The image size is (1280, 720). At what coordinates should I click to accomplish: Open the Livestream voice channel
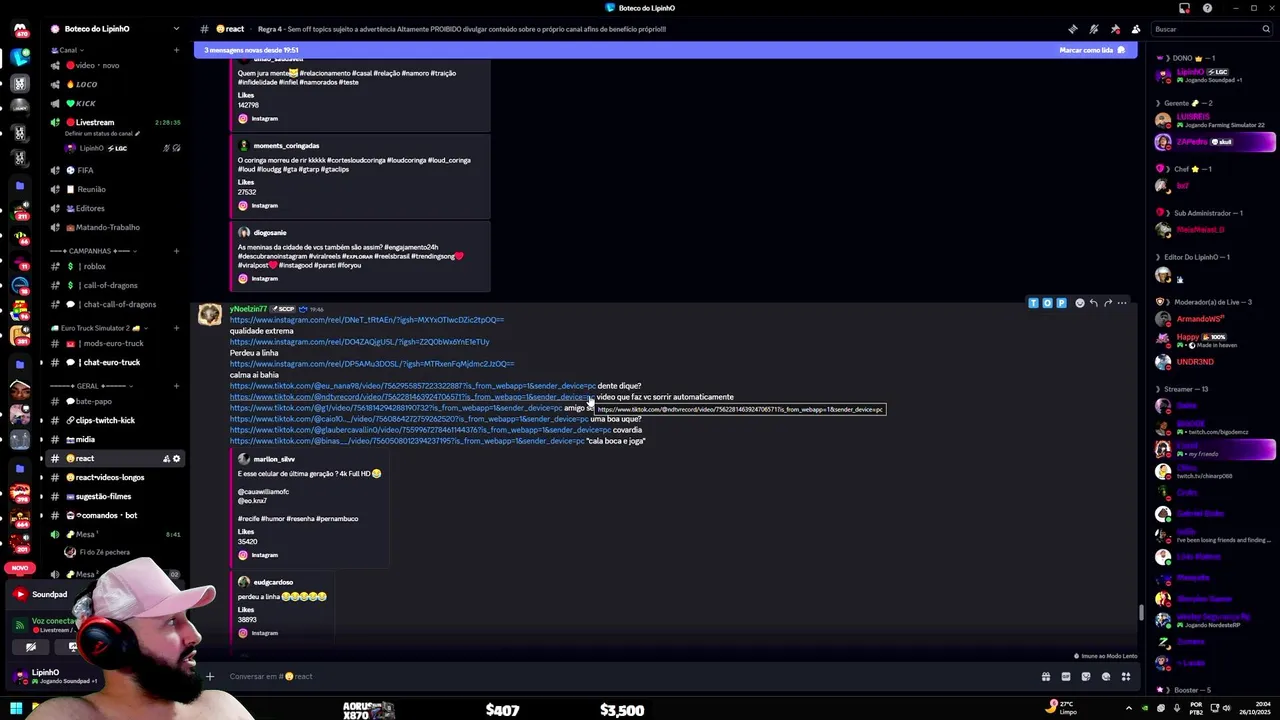click(115, 122)
